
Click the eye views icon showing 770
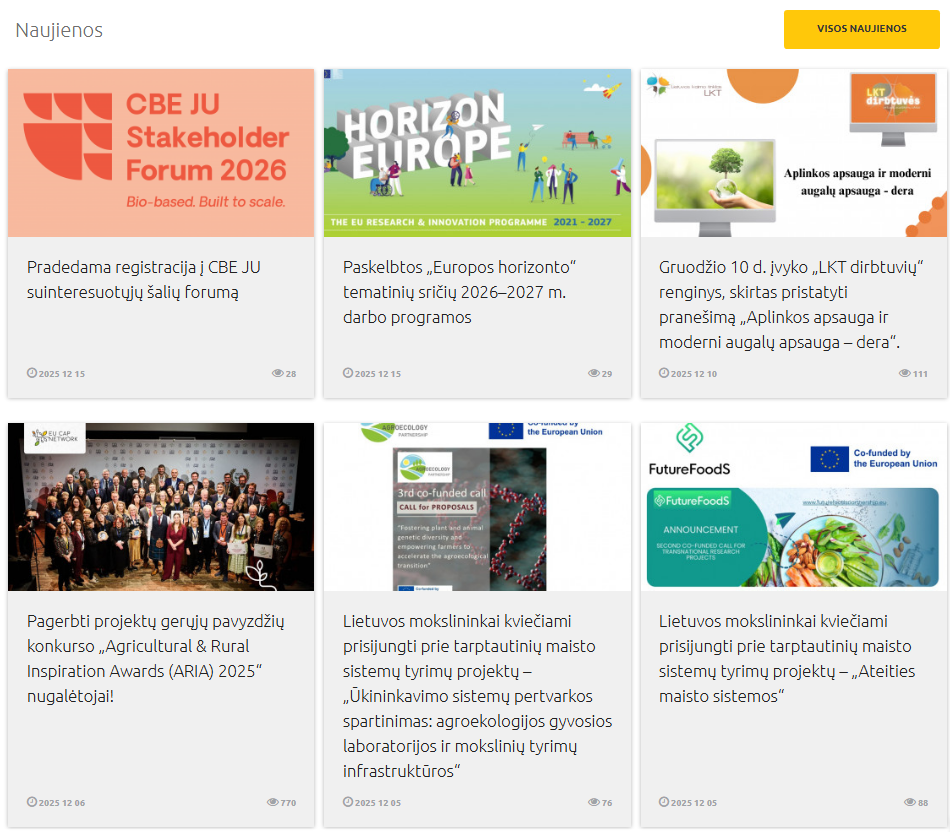click(x=273, y=802)
